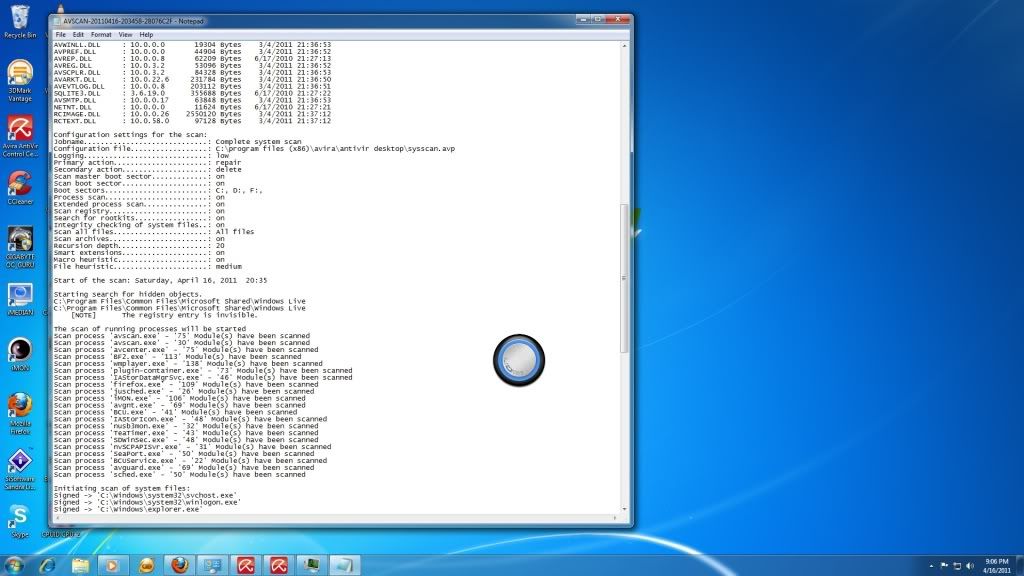Screen dimensions: 1024x576
Task: Click the 'Configuration file' sysscan.avp line
Action: point(254,149)
